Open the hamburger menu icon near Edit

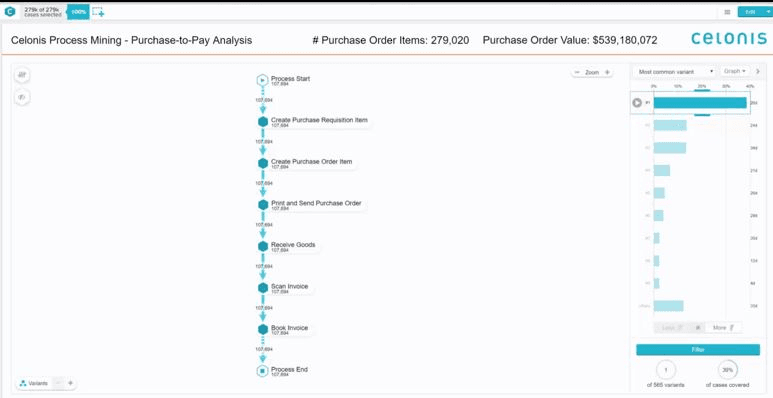tap(727, 12)
